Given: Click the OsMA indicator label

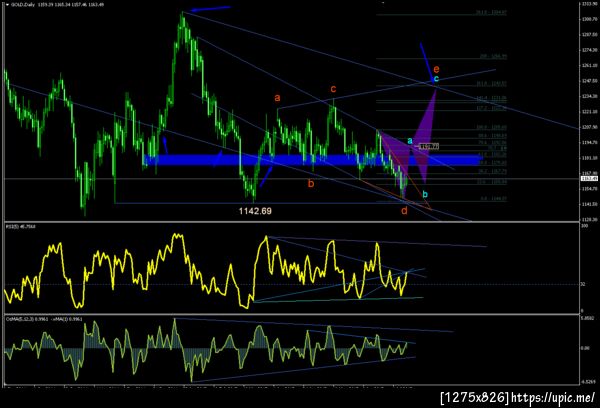Looking at the screenshot, I should [x=44, y=319].
